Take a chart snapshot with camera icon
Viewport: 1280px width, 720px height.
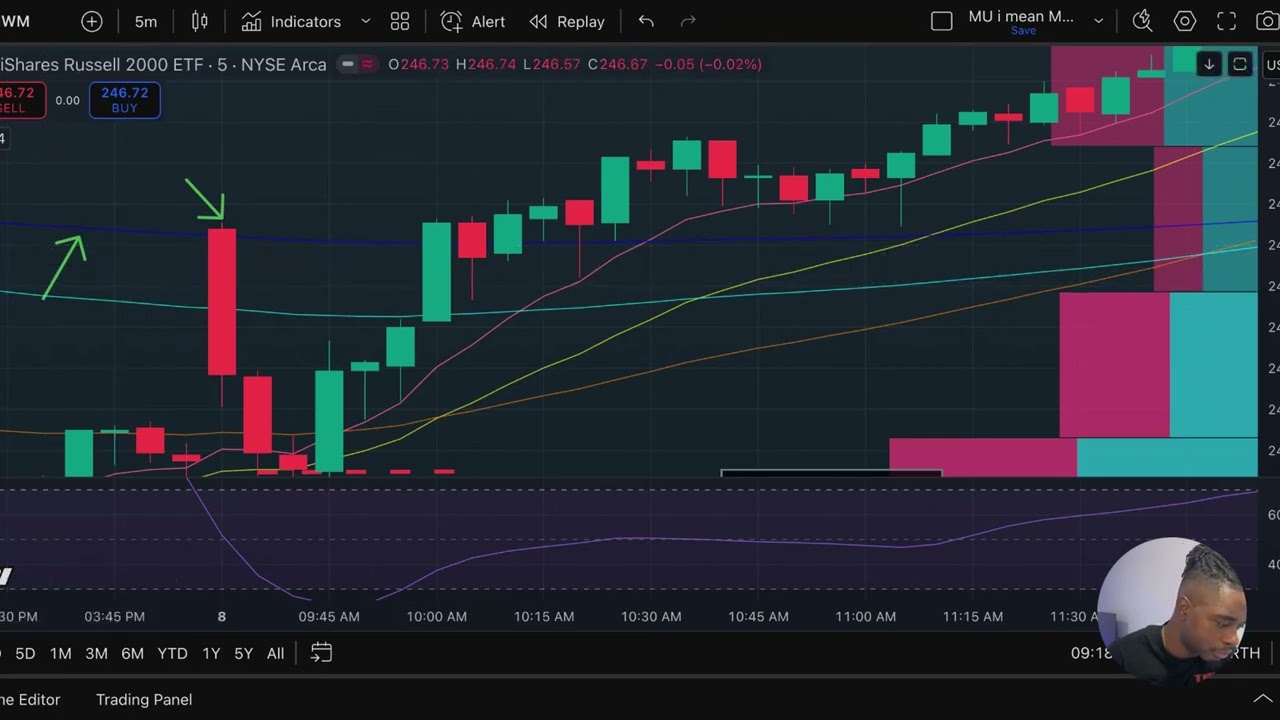1267,21
